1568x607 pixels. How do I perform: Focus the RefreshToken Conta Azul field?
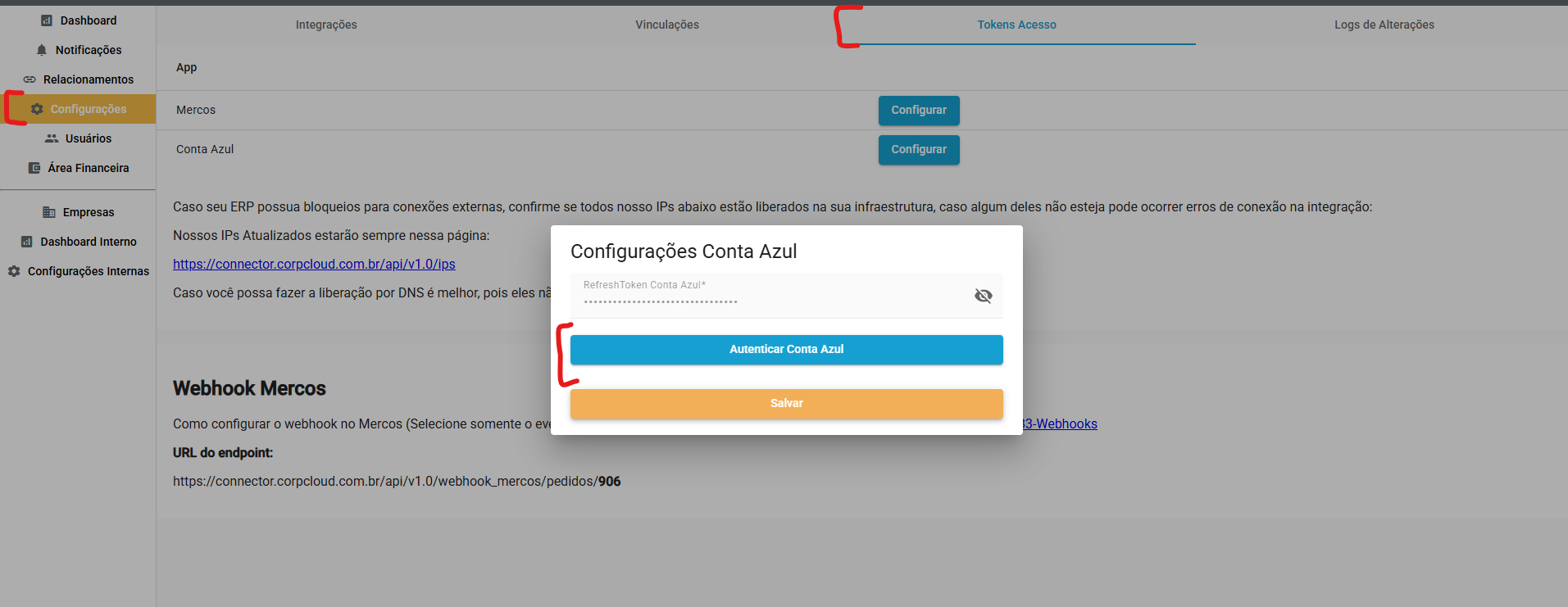pyautogui.click(x=770, y=300)
